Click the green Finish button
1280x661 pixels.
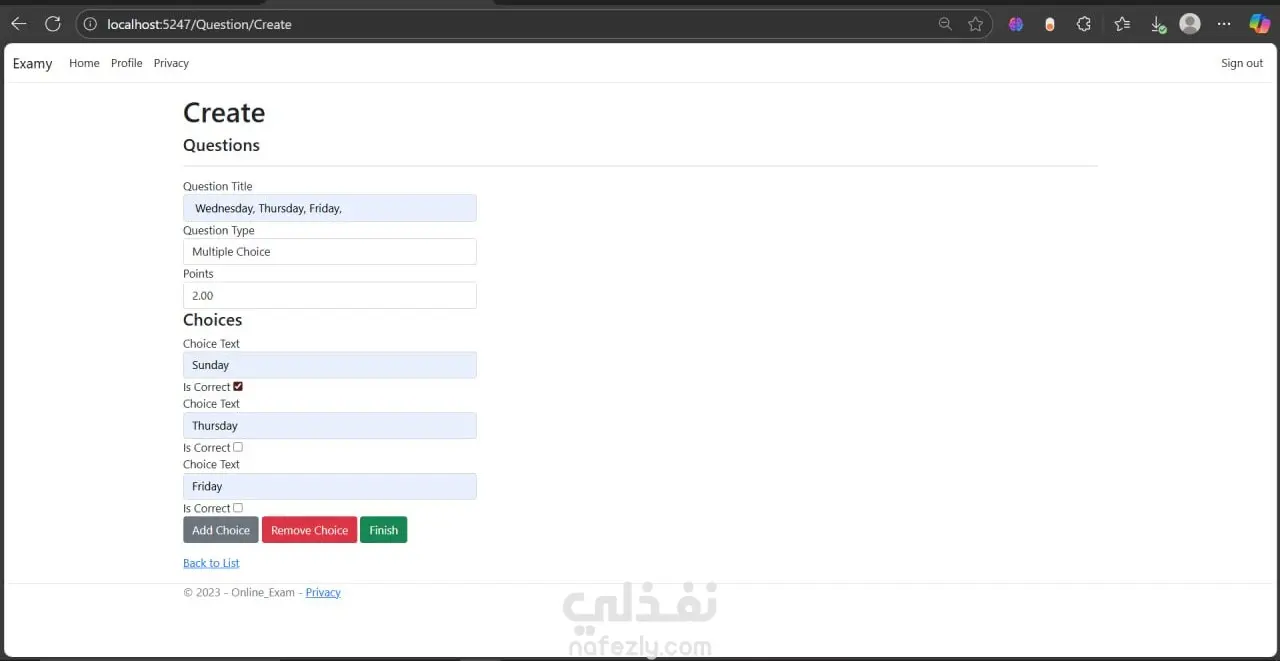[x=384, y=530]
